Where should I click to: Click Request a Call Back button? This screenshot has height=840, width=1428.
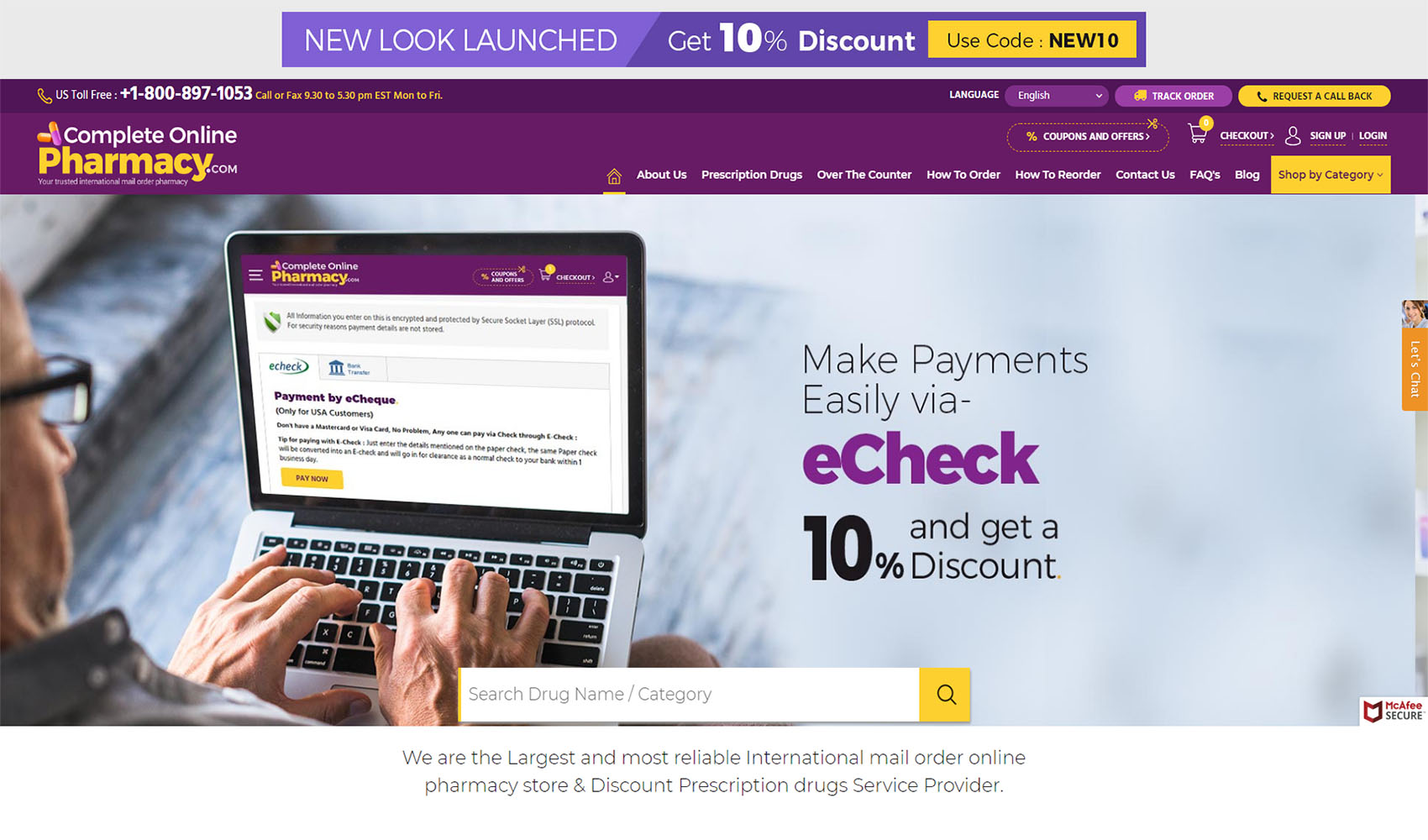pyautogui.click(x=1314, y=96)
